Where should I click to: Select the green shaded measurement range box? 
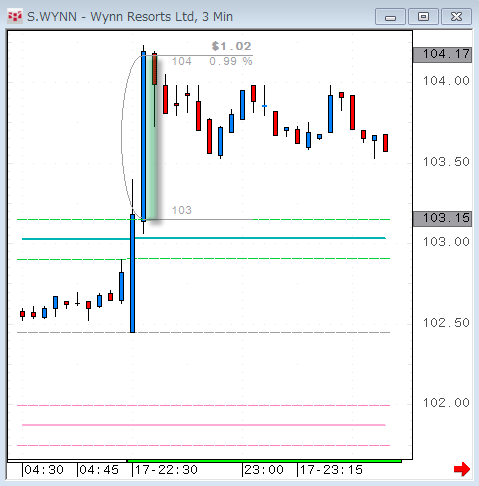[x=152, y=137]
